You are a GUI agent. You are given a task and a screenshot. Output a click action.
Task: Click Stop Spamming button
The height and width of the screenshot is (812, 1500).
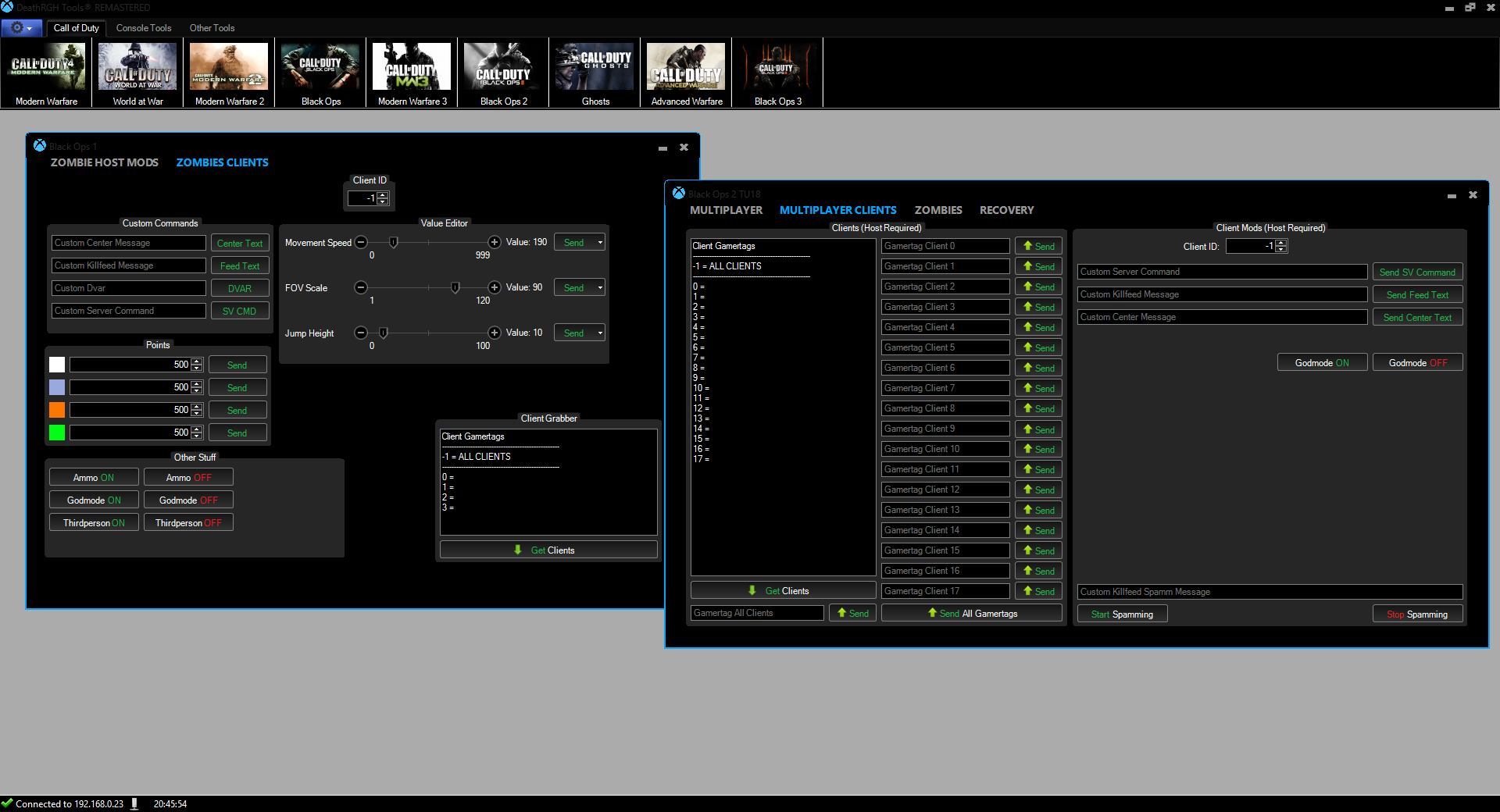tap(1417, 614)
